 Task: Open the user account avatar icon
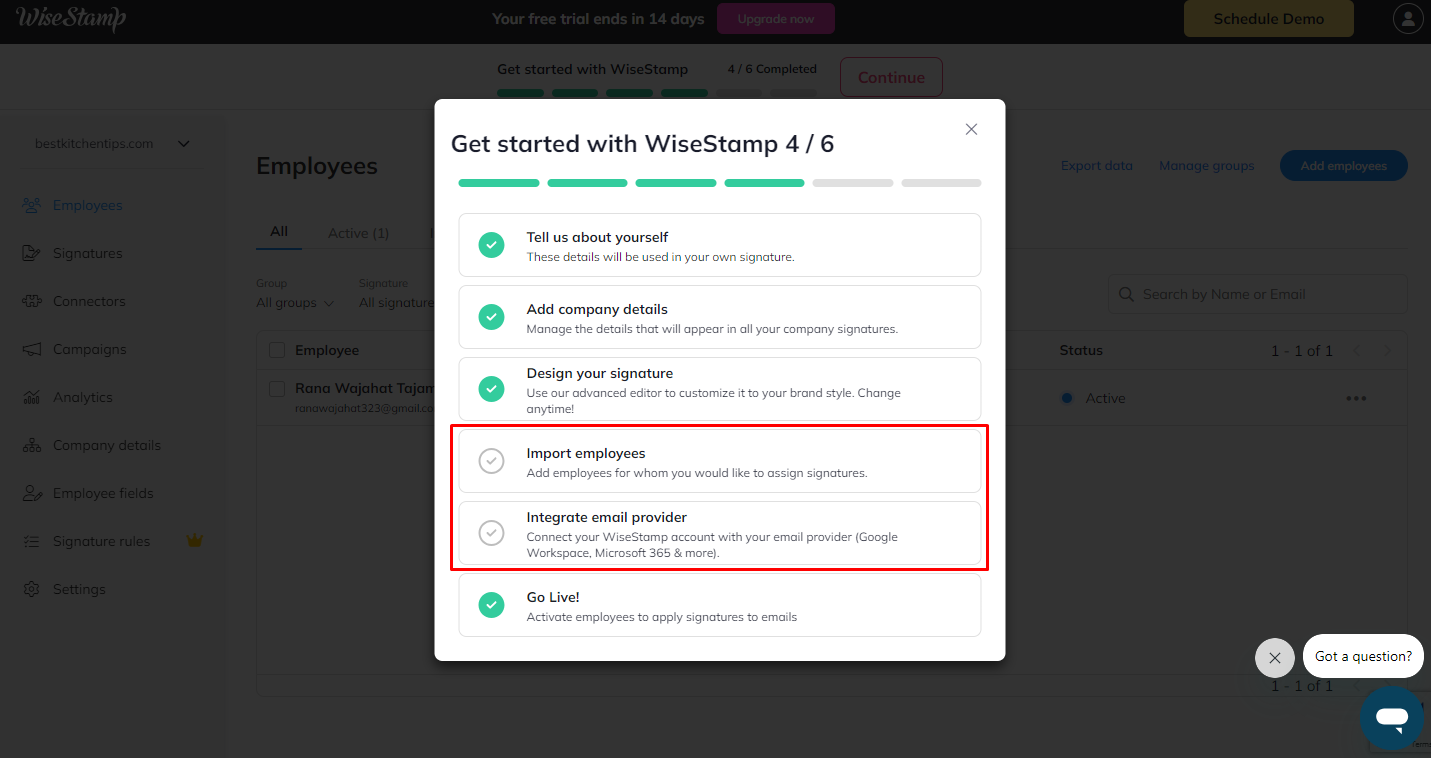(1408, 19)
